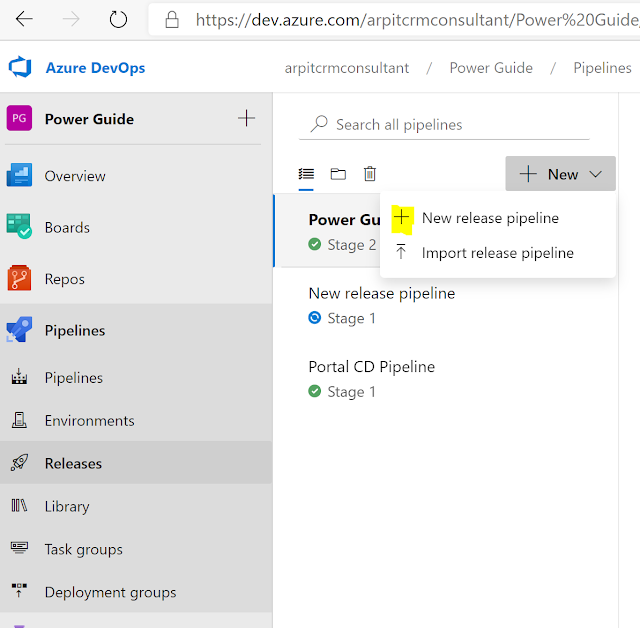Click the Deployment groups icon
Image resolution: width=640 pixels, height=628 pixels.
point(19,591)
